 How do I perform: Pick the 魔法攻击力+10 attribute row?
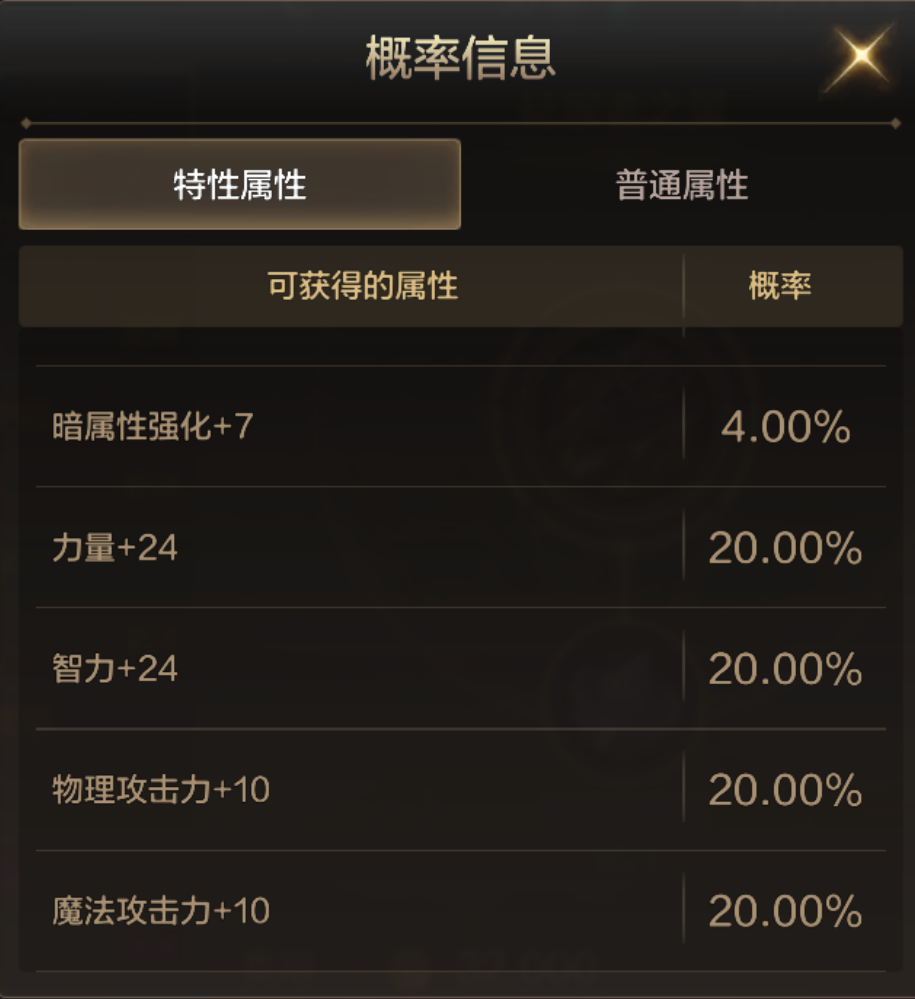pos(161,911)
